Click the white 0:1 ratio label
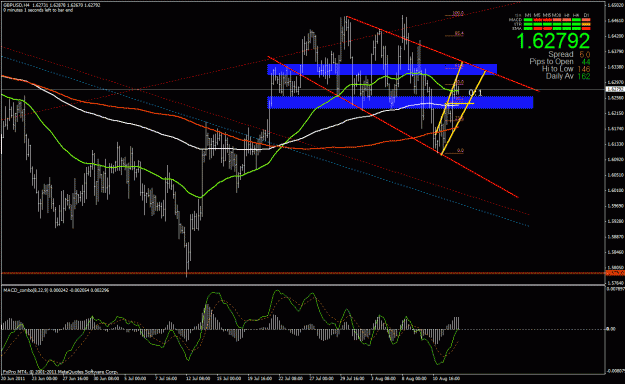625x384 pixels. (x=475, y=93)
